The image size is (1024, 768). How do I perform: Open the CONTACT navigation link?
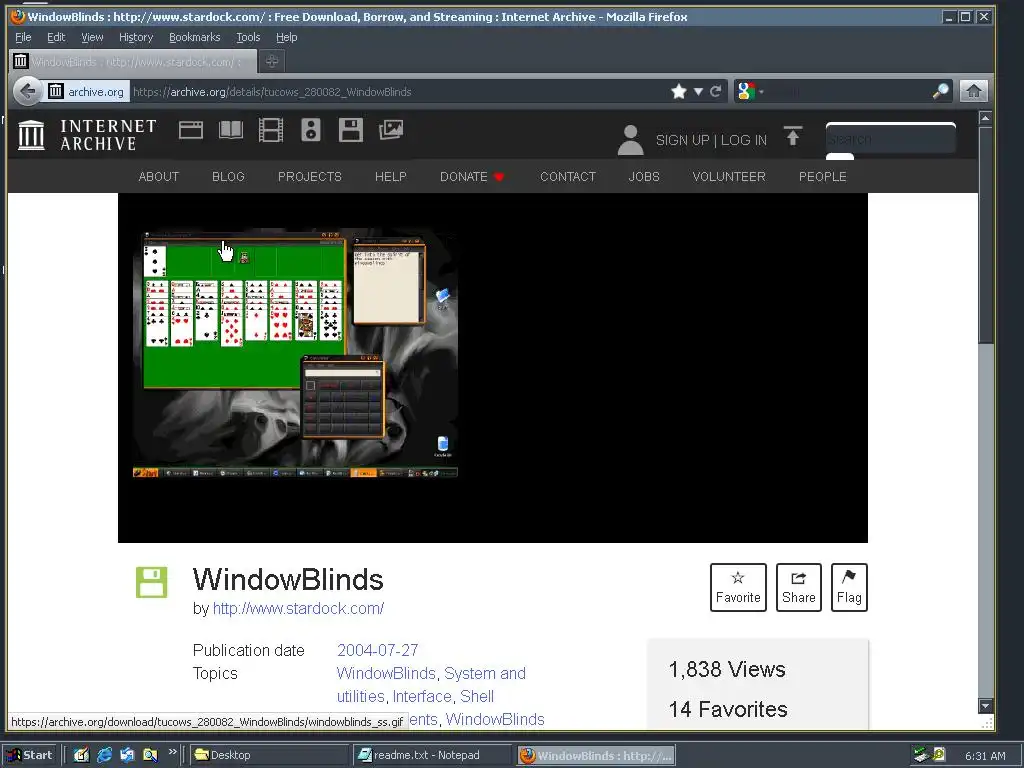tap(568, 177)
